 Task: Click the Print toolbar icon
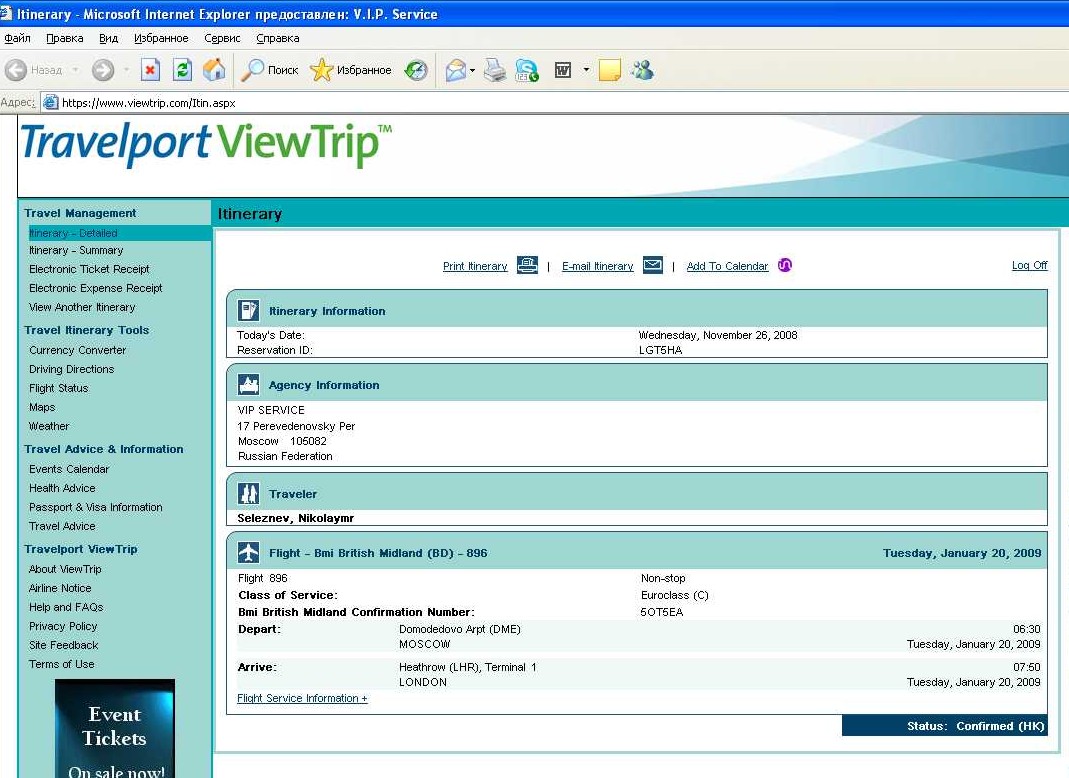tap(495, 70)
